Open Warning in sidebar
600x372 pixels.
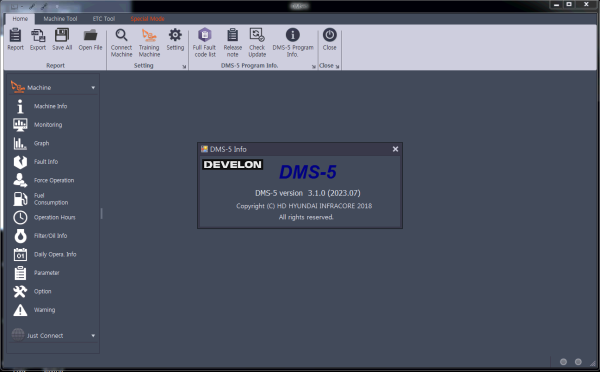point(44,310)
